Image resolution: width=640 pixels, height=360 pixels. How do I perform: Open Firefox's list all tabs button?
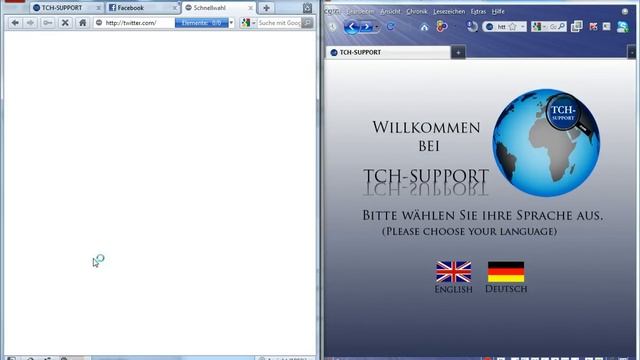click(631, 53)
